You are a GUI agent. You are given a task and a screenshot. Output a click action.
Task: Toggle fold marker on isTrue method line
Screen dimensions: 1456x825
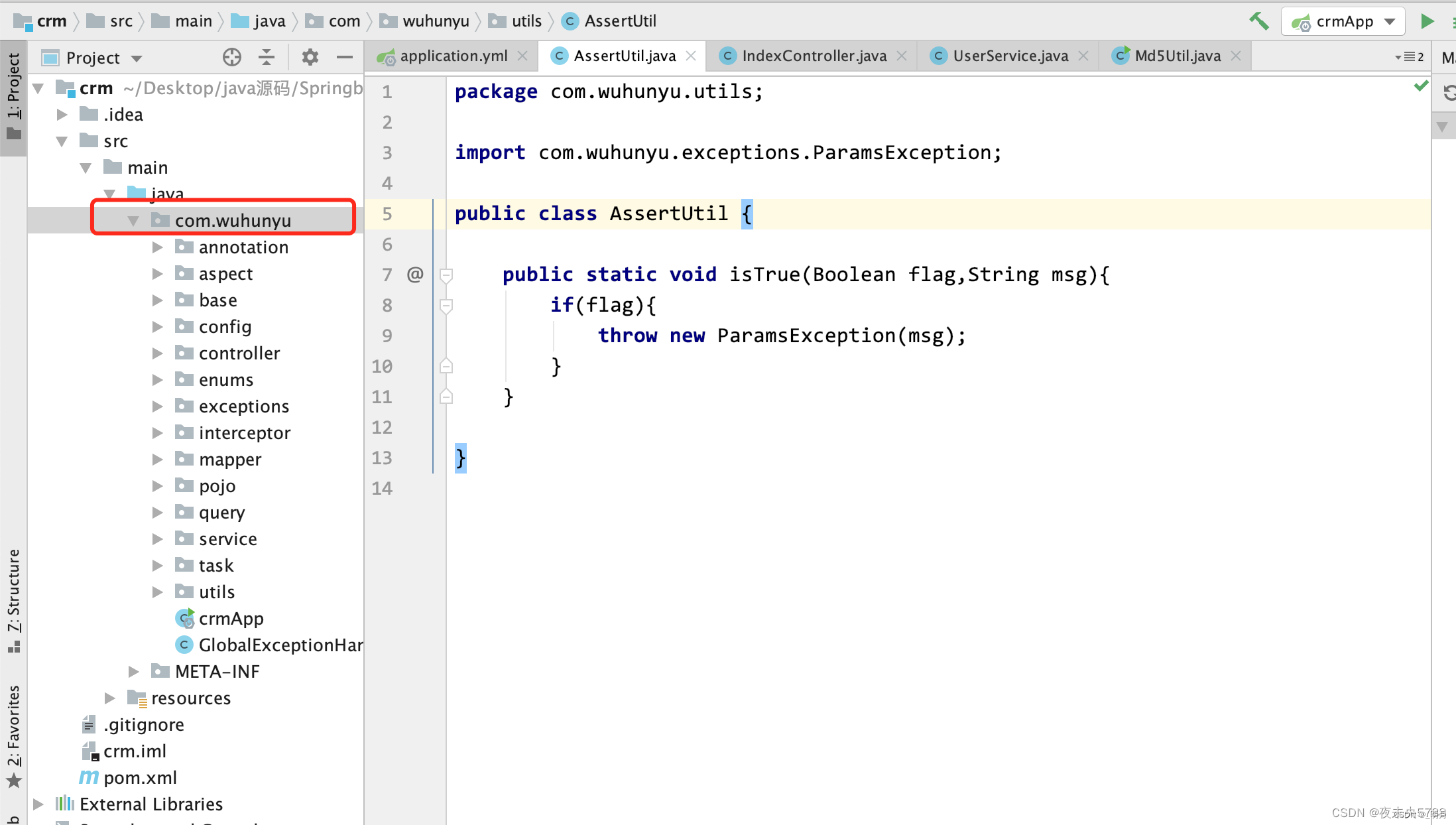point(446,275)
